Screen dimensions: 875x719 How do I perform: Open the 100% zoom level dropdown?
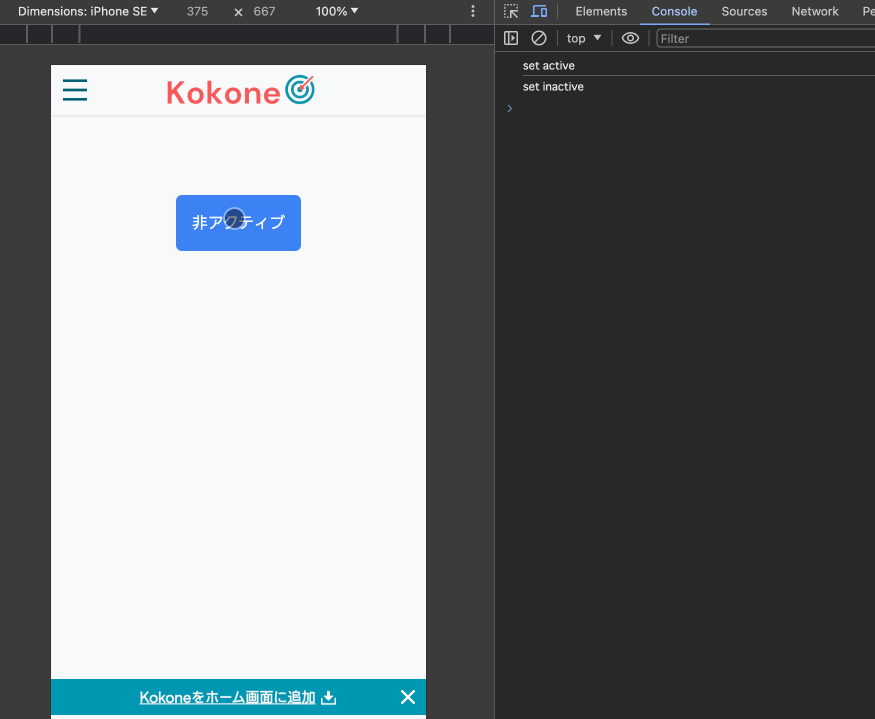pyautogui.click(x=335, y=11)
